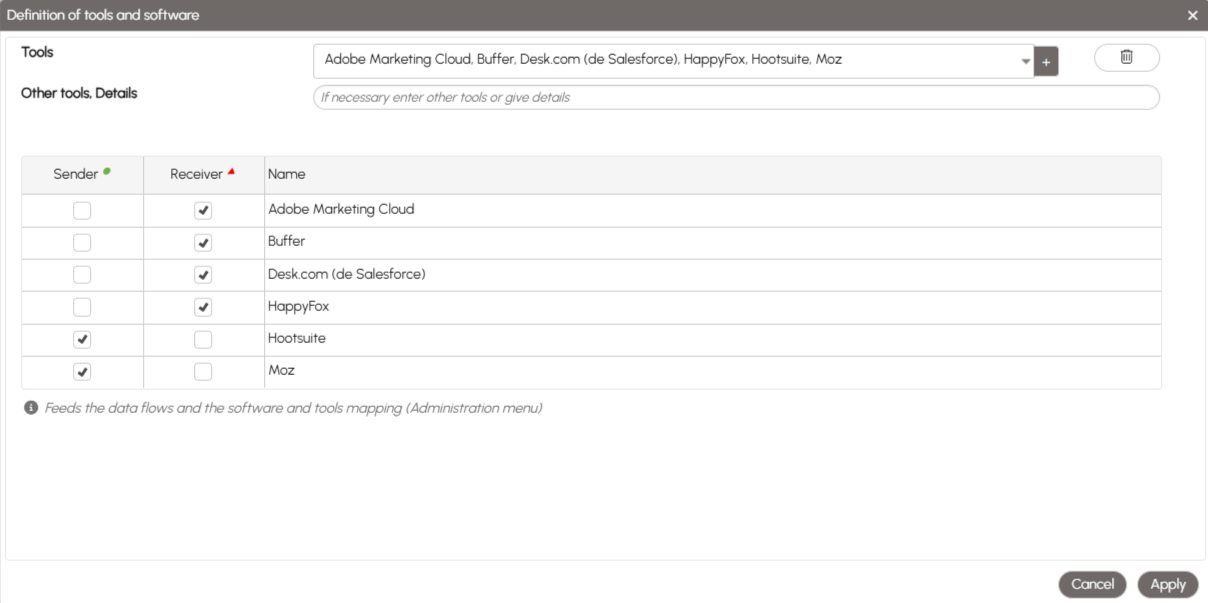1208x603 pixels.
Task: Click the Definition of tools and software title
Action: [x=103, y=15]
